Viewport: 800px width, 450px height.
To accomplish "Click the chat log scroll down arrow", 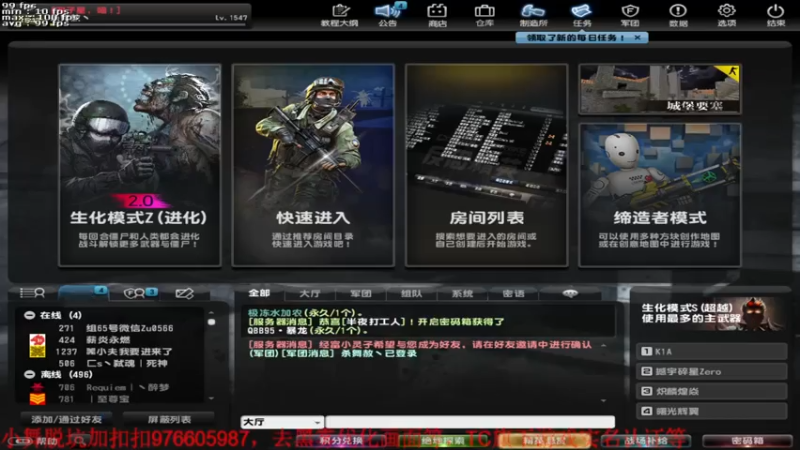I will (x=604, y=401).
